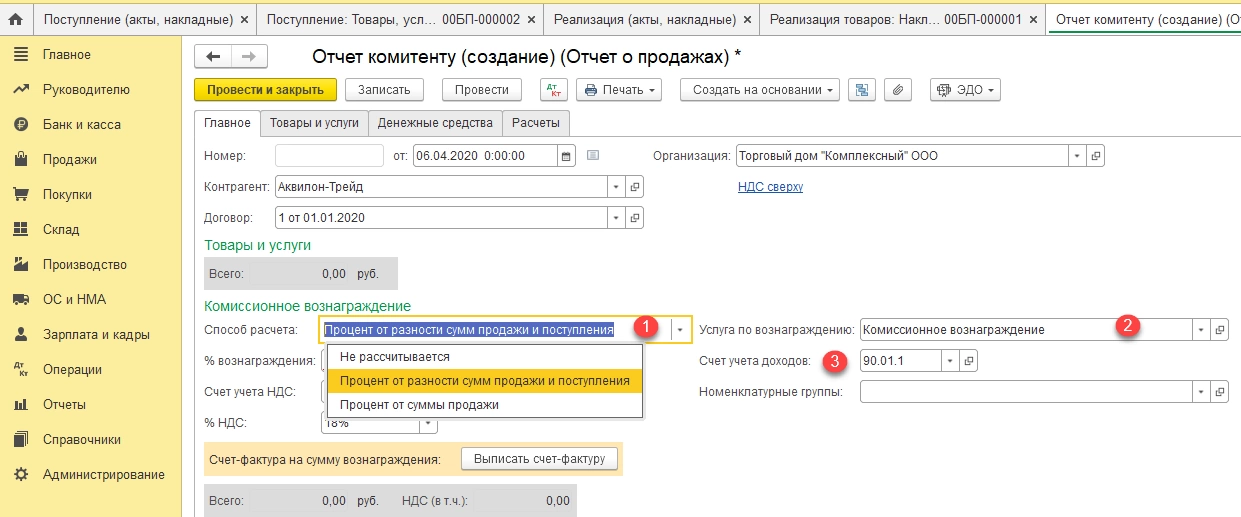Open Продажи section in sidebar
The width and height of the screenshot is (1241, 517).
tap(69, 159)
